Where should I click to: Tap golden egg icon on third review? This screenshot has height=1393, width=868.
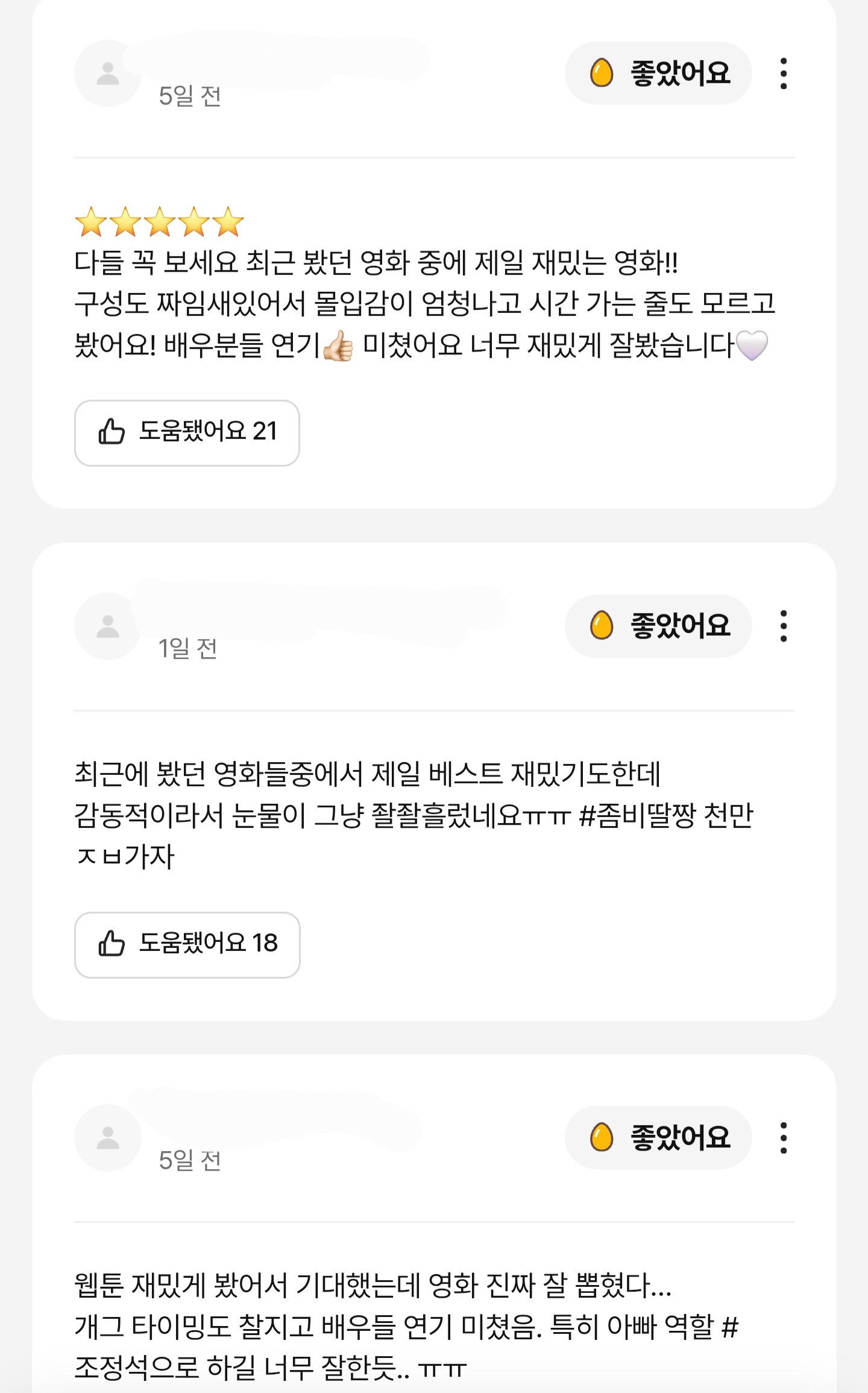click(x=601, y=1137)
